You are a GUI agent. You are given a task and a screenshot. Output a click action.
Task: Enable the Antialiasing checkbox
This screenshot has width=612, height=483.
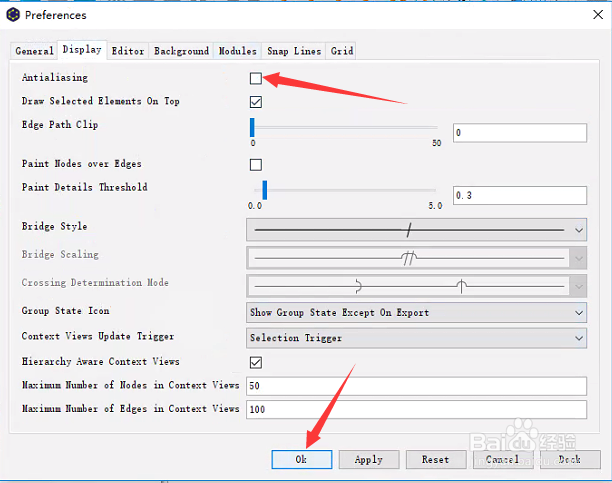(x=256, y=78)
